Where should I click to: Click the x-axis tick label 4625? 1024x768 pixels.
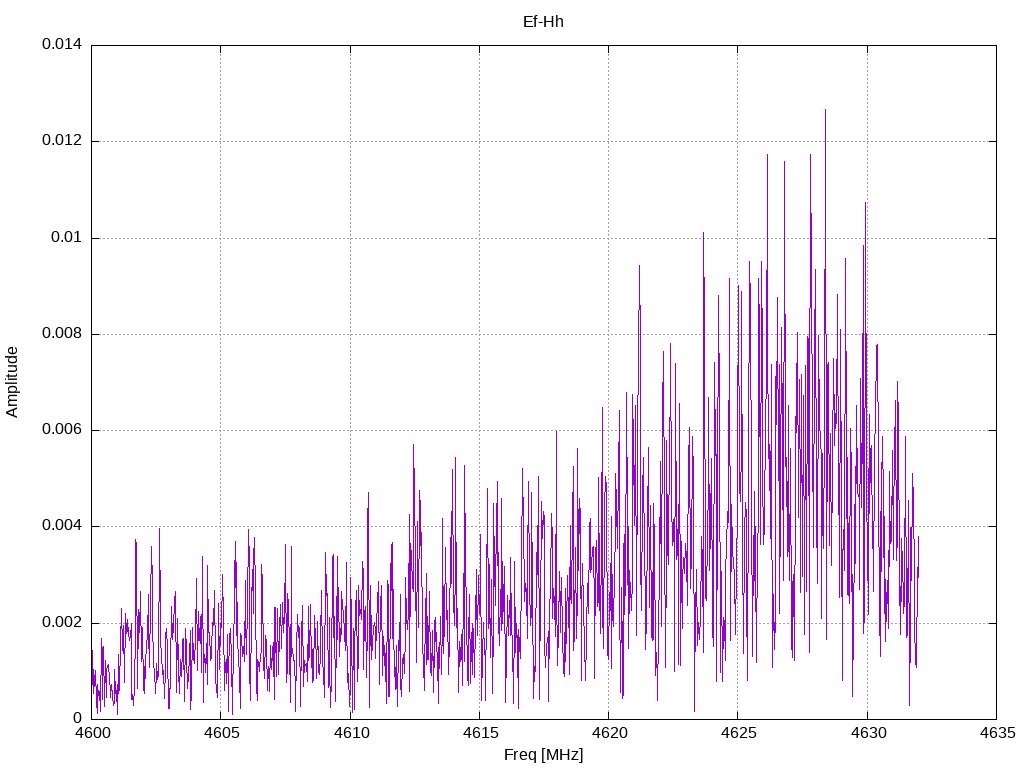(x=739, y=733)
